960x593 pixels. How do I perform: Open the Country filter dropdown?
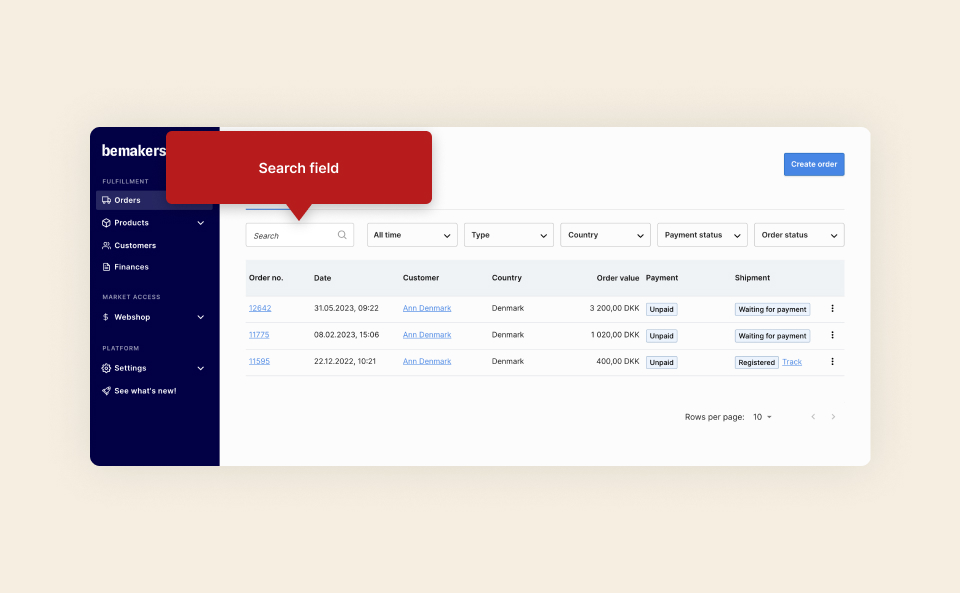point(606,235)
